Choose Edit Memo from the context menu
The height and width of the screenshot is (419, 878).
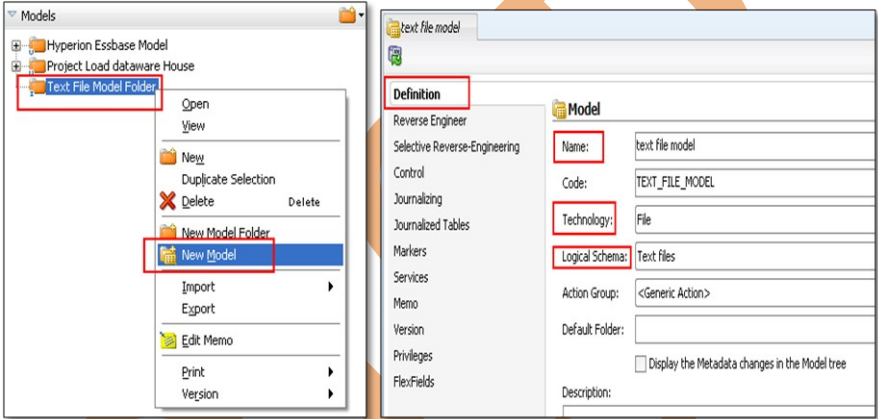click(x=207, y=340)
